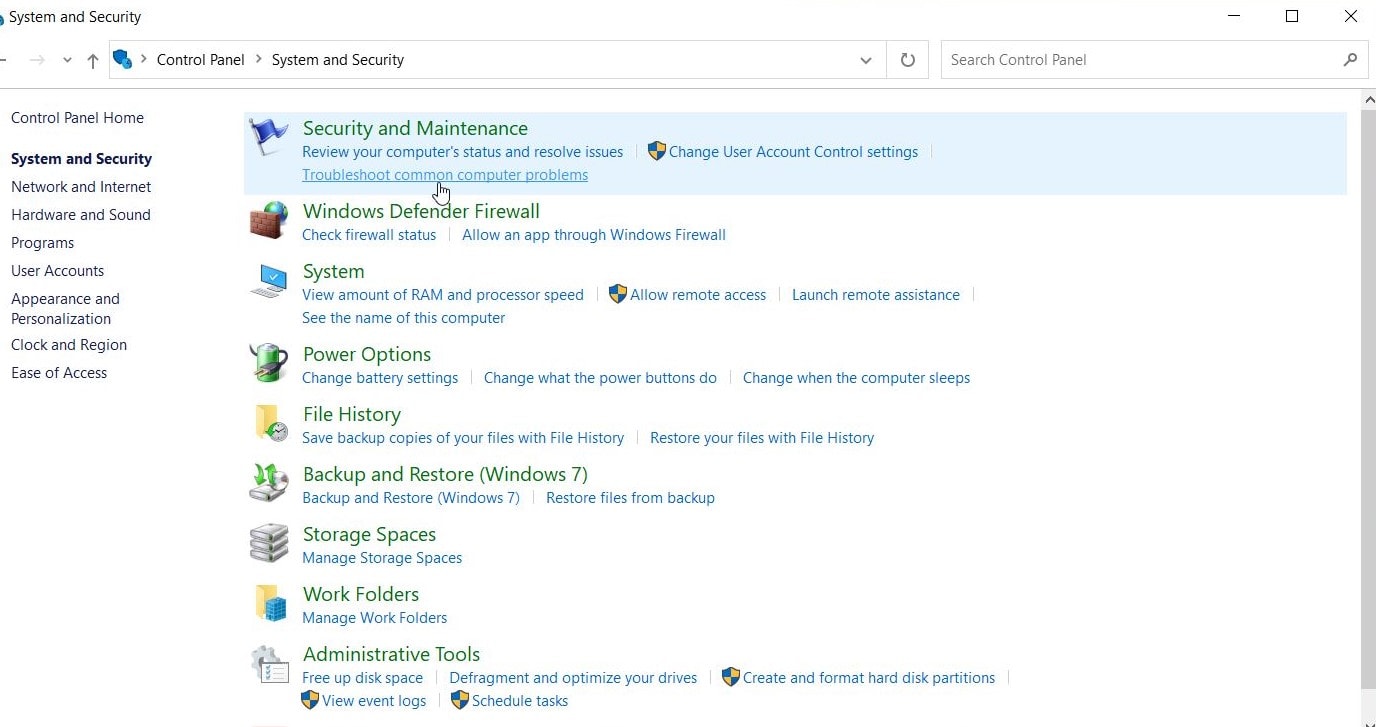Image resolution: width=1376 pixels, height=727 pixels.
Task: Click Save backup copies with File History
Action: (x=463, y=438)
